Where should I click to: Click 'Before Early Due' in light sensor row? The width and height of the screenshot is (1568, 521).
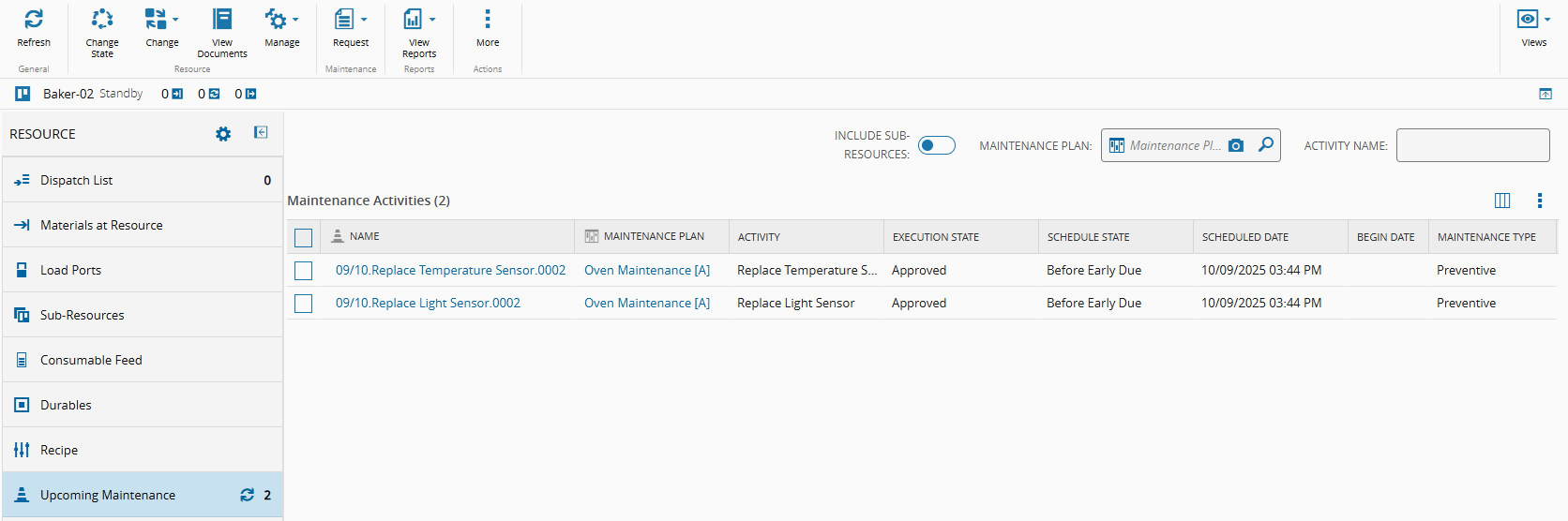pos(1094,303)
